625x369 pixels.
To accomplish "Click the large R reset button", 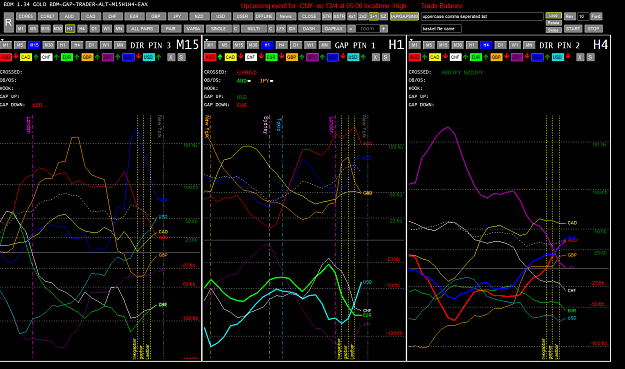I will [x=8, y=22].
